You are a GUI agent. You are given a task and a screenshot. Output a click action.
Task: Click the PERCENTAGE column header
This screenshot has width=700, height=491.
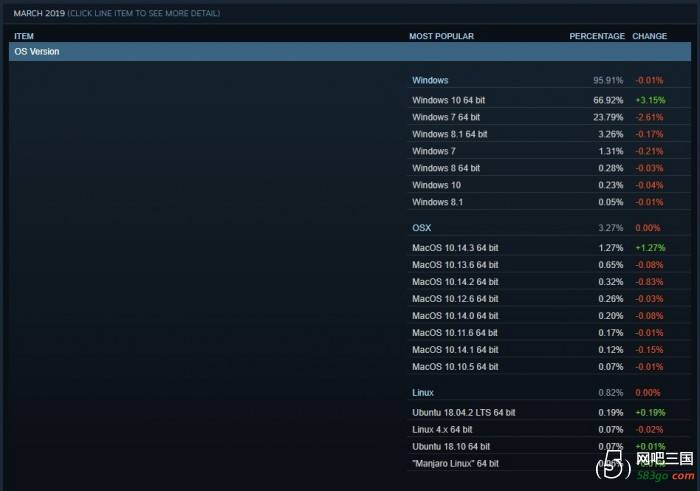597,36
